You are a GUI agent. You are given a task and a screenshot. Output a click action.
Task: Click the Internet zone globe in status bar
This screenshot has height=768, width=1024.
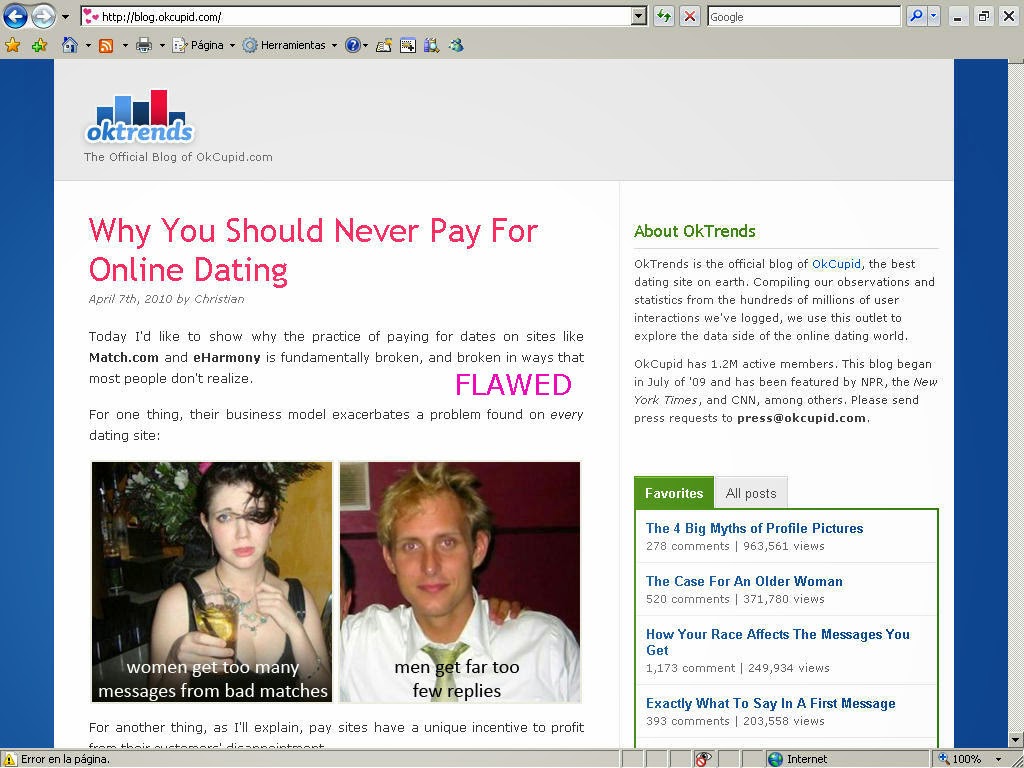pyautogui.click(x=775, y=759)
